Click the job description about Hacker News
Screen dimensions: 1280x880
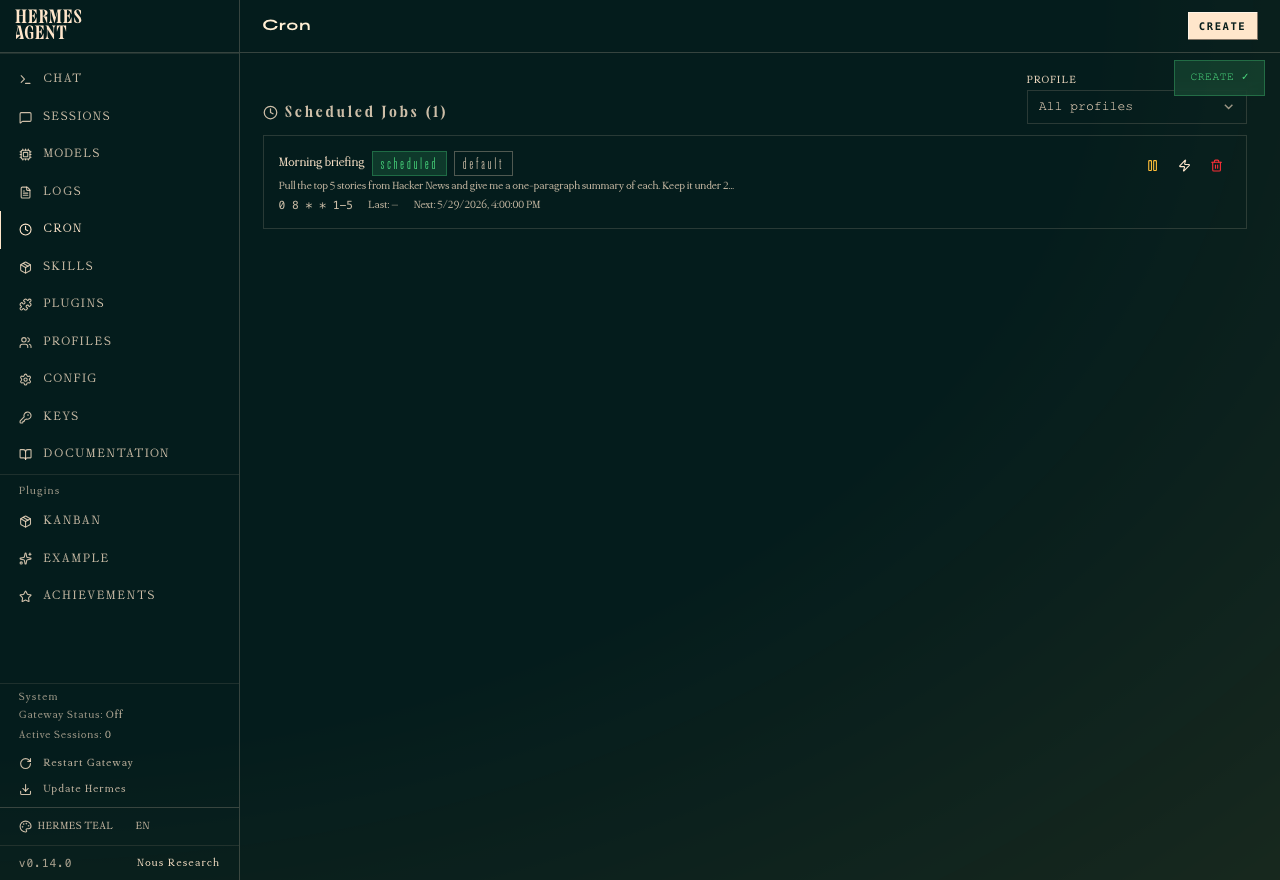(x=506, y=186)
